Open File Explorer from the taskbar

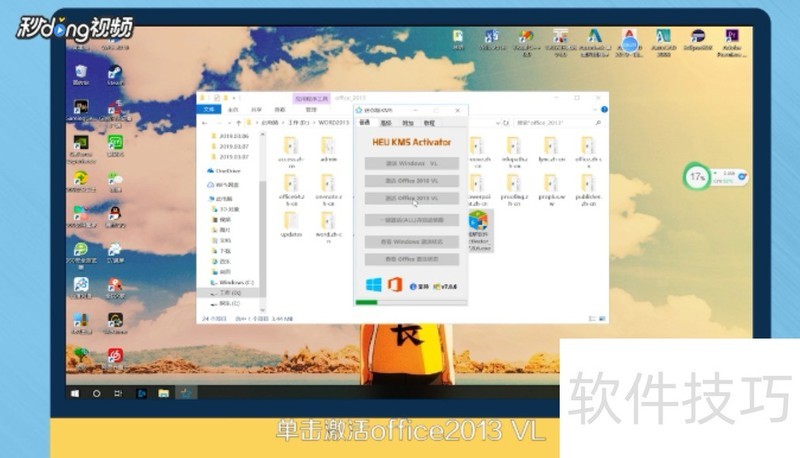tap(163, 393)
